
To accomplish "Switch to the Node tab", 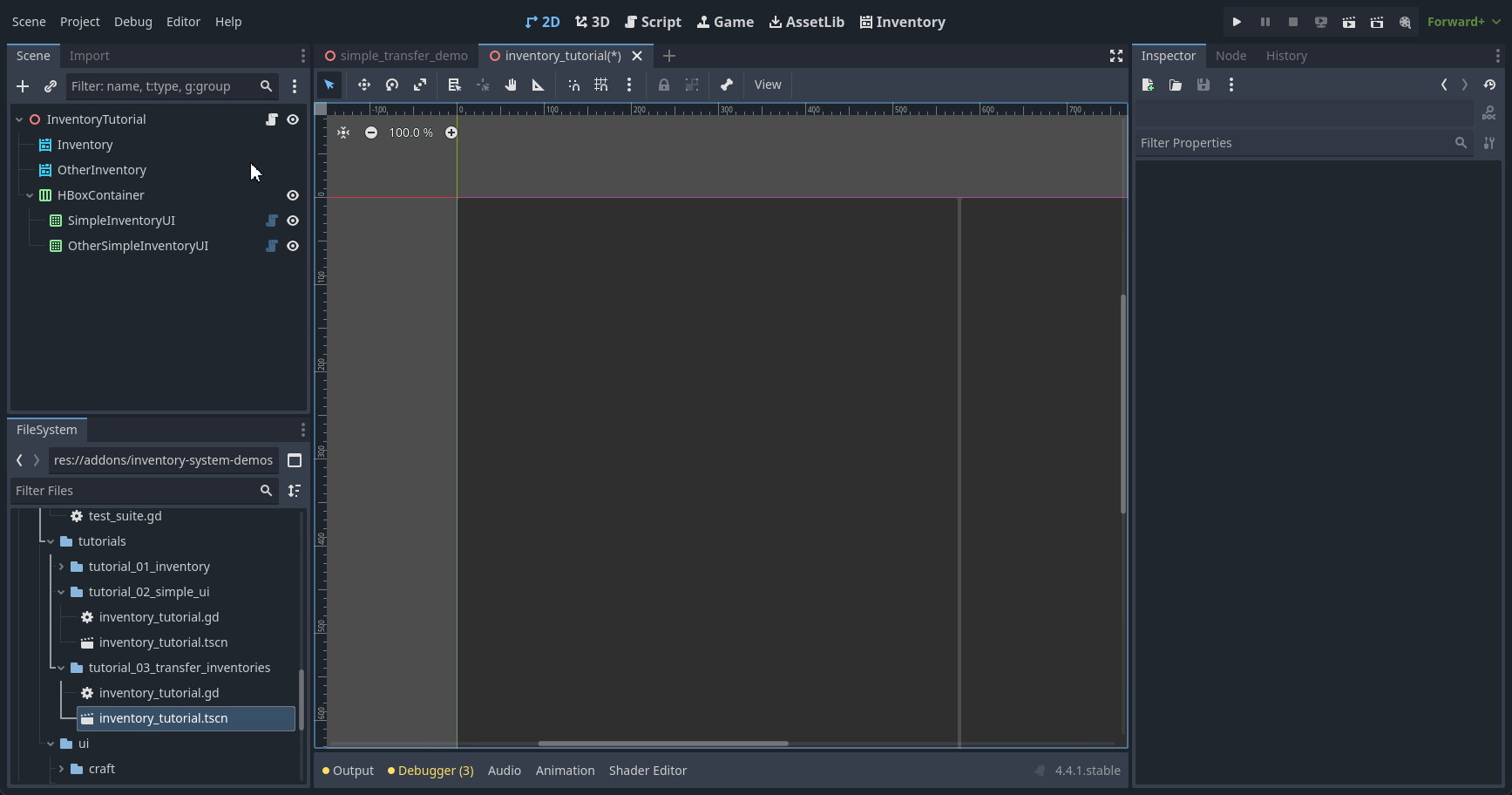I will click(1231, 56).
